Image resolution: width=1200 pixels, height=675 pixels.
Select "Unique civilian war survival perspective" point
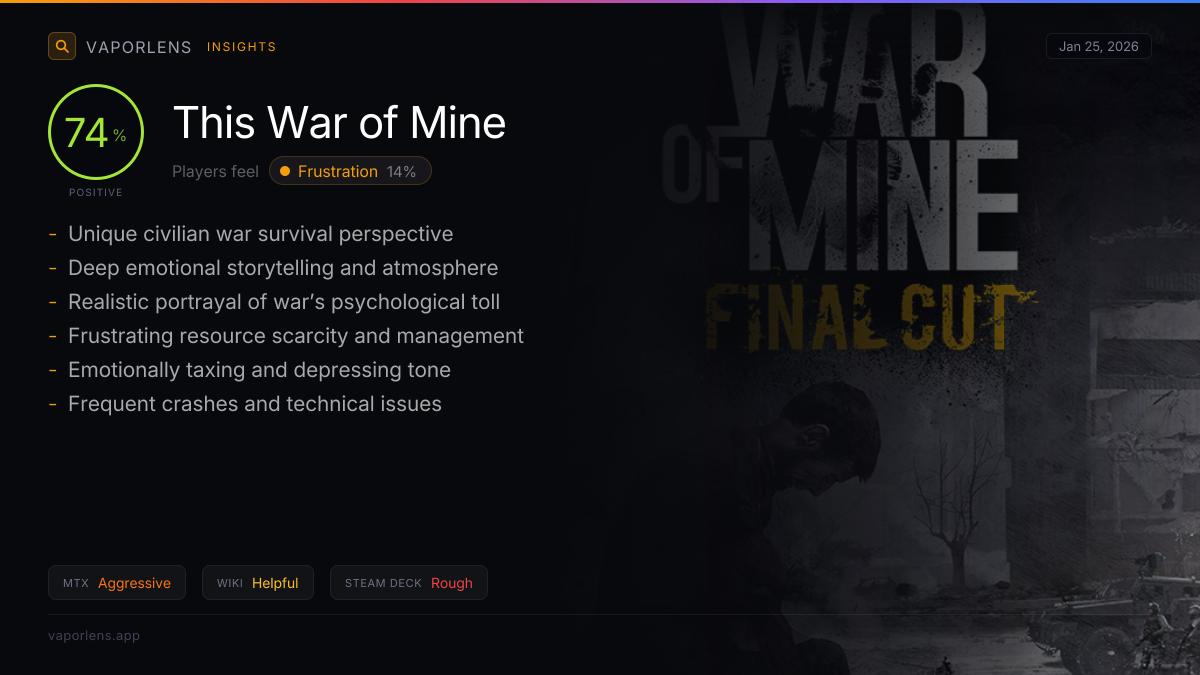[260, 234]
